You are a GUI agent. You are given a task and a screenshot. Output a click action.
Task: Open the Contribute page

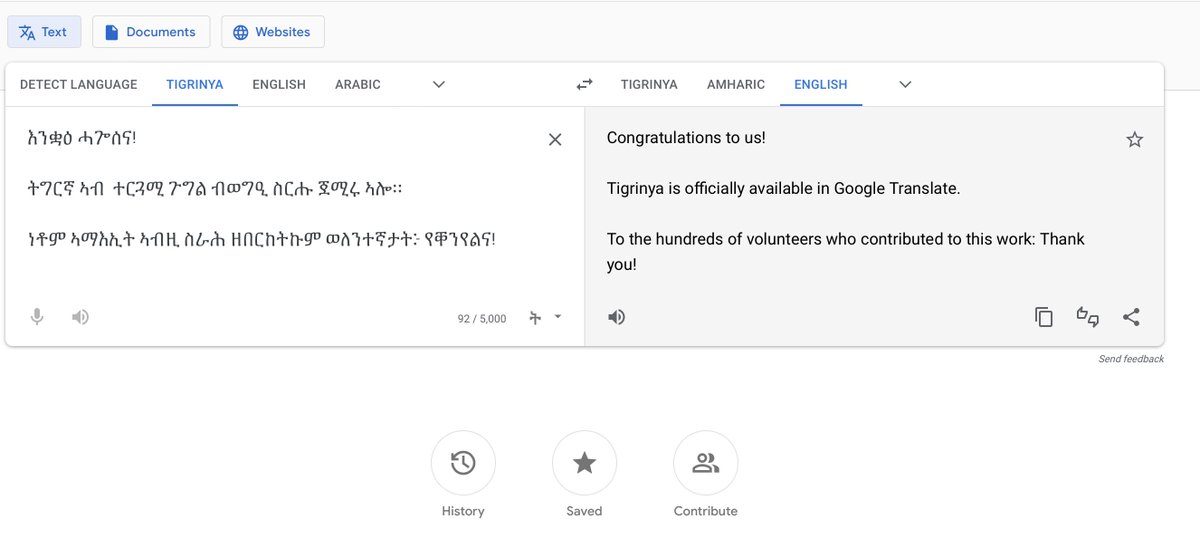coord(706,463)
